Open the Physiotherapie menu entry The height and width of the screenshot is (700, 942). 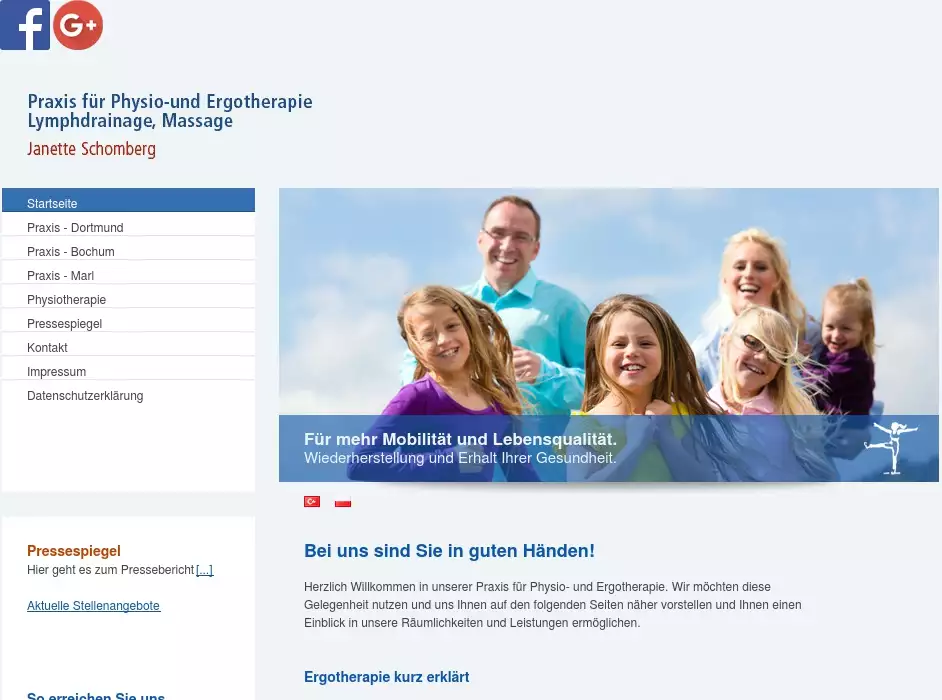pos(66,300)
